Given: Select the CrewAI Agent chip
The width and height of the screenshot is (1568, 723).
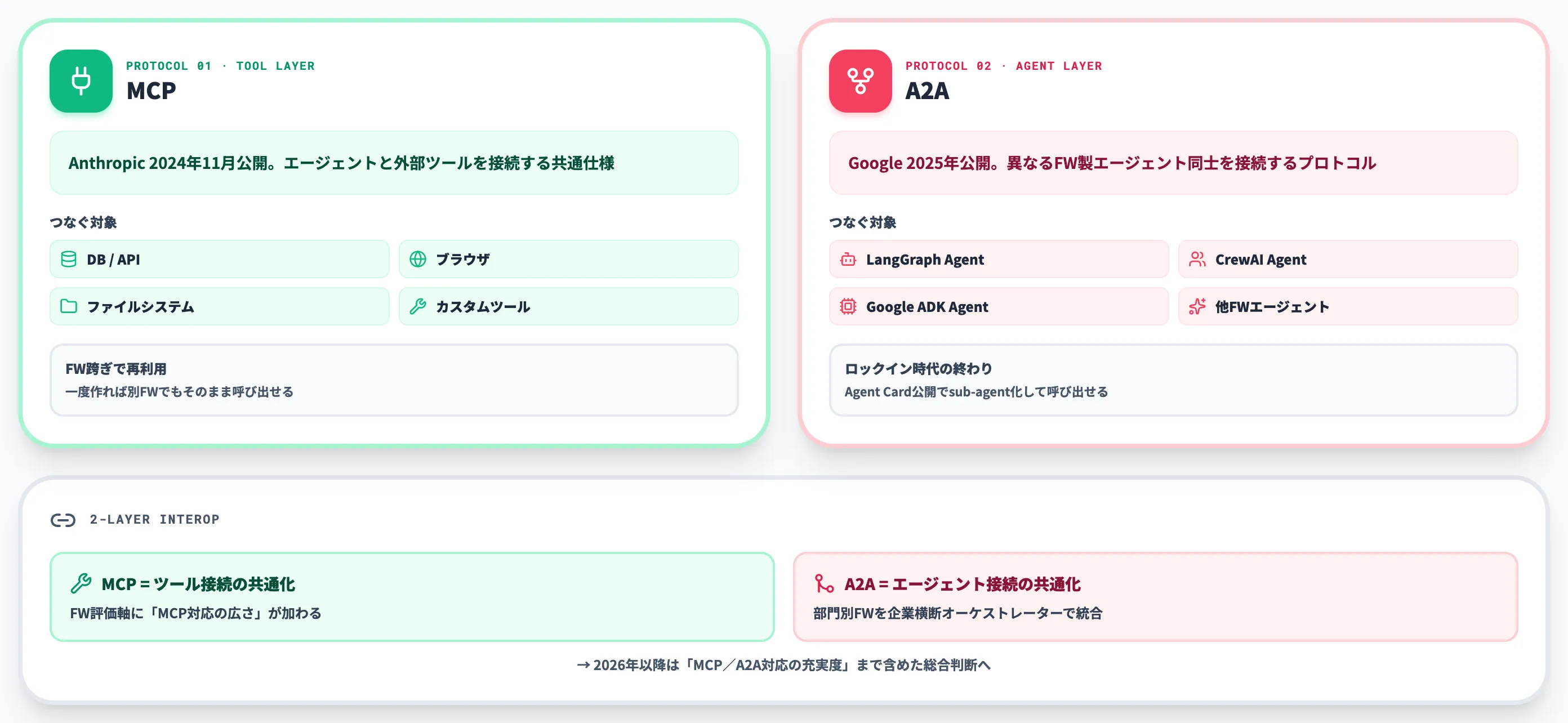Looking at the screenshot, I should [1348, 259].
